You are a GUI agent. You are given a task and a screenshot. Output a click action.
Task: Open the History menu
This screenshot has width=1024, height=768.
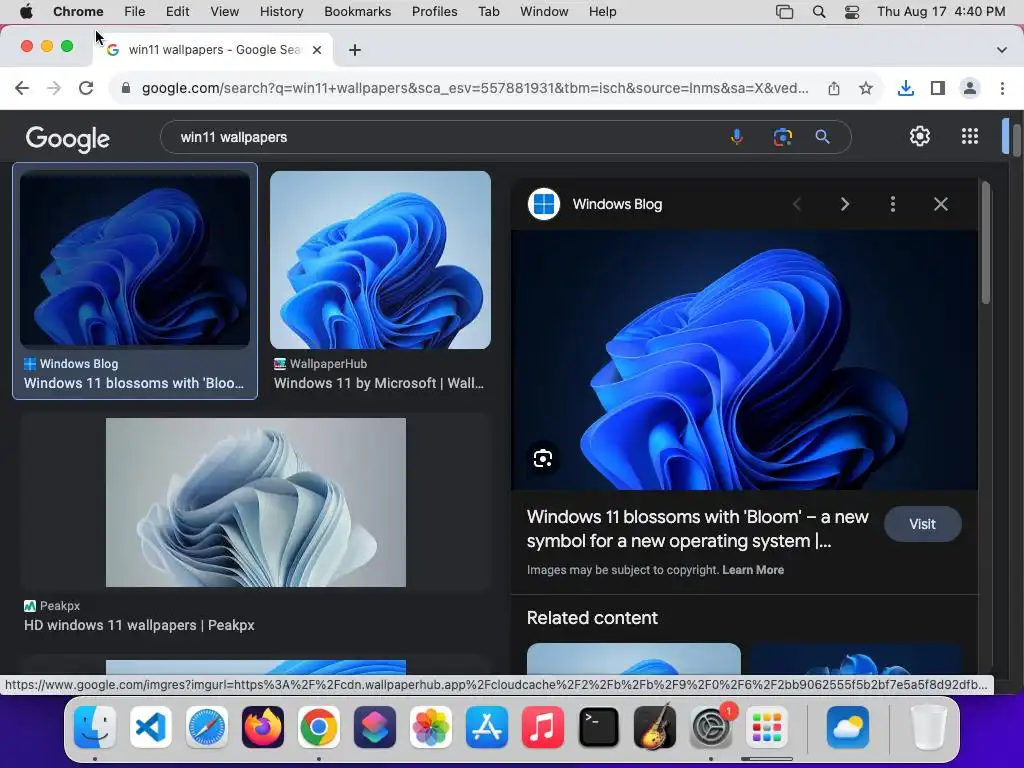[281, 12]
